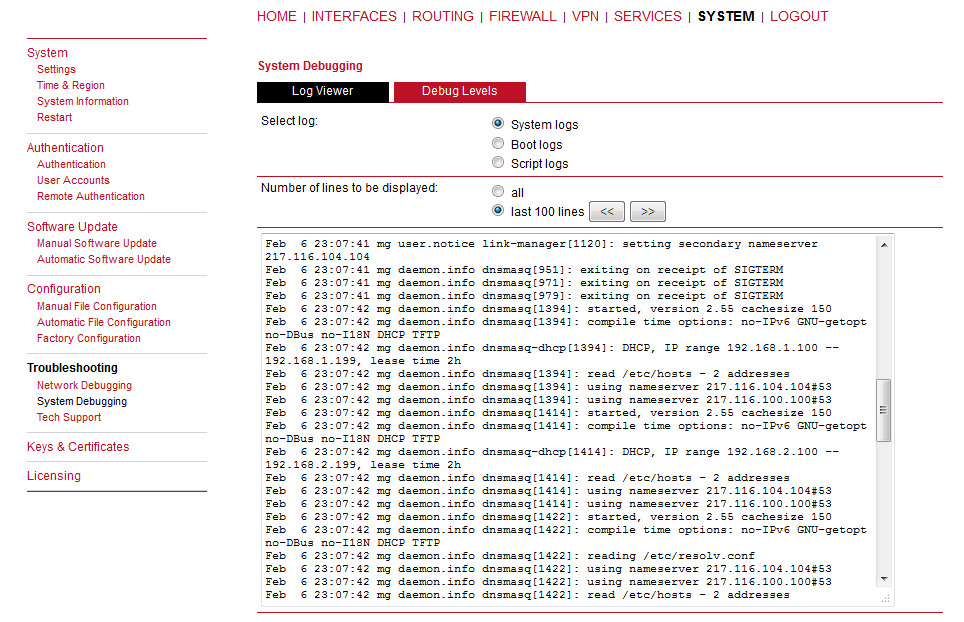Open the SERVICES menu

[x=648, y=17]
